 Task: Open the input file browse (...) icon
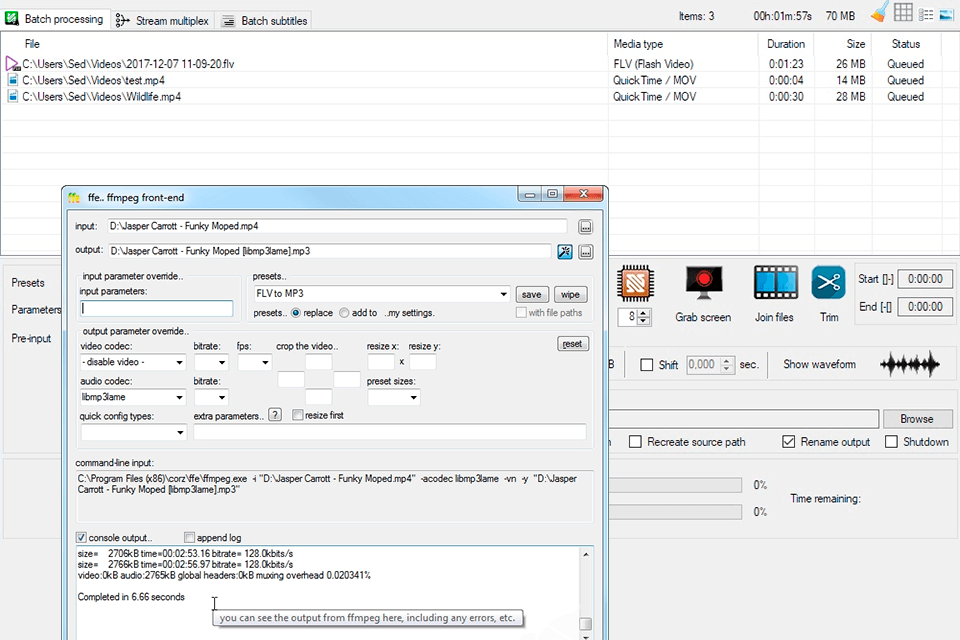click(x=586, y=226)
